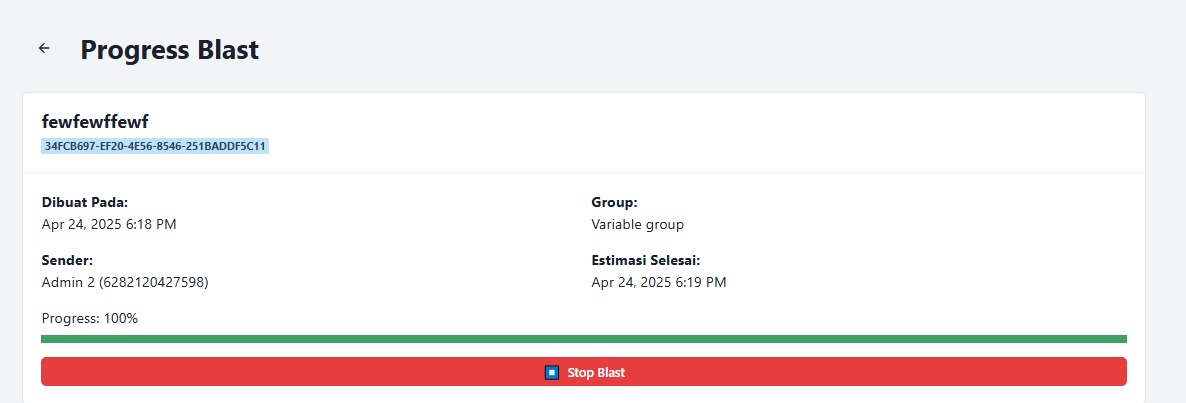Select the Progress Blast page heading
The image size is (1186, 403).
(x=169, y=50)
